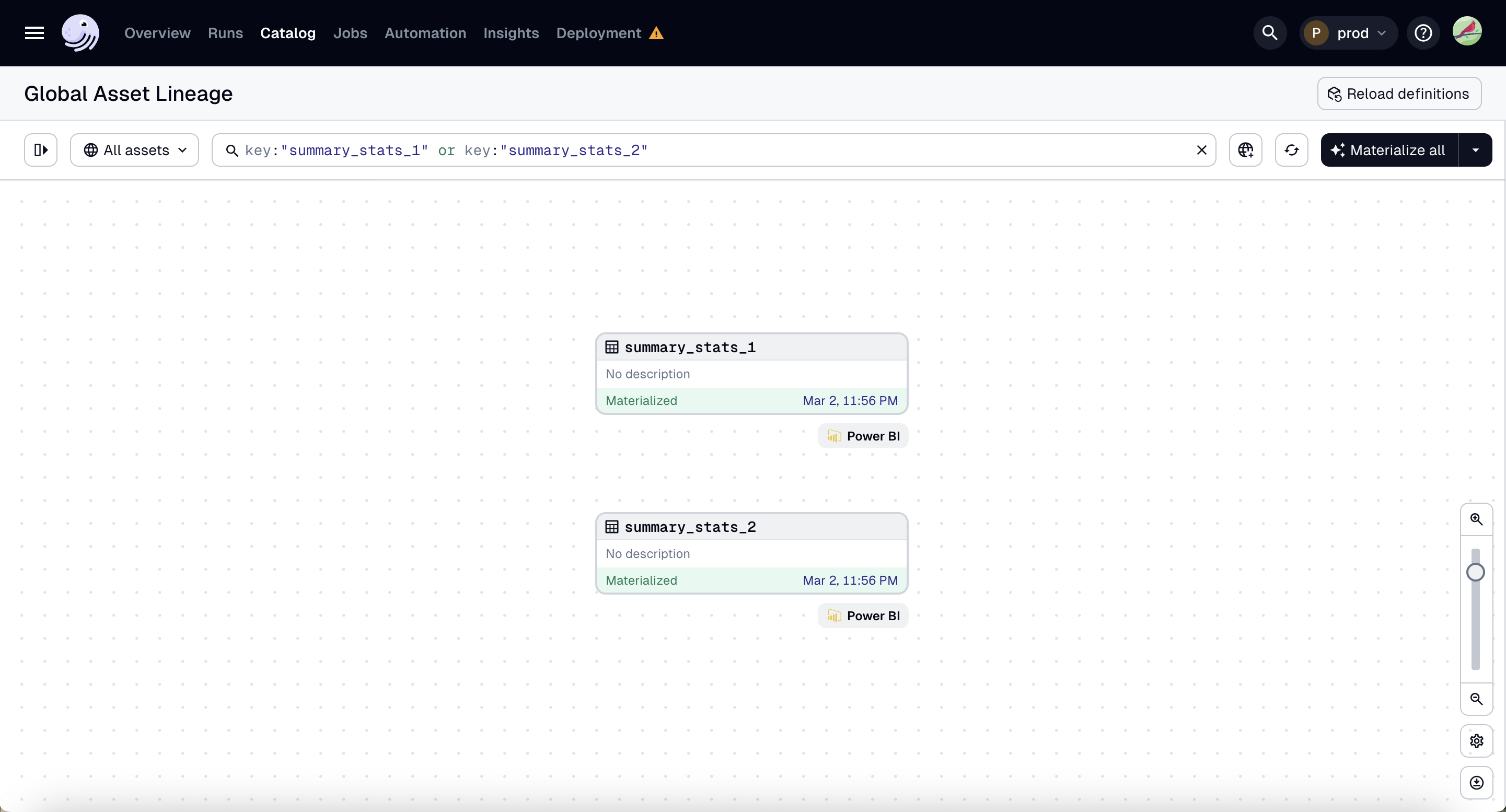Click the refresh/reload lineage icon
The height and width of the screenshot is (812, 1506).
point(1291,149)
